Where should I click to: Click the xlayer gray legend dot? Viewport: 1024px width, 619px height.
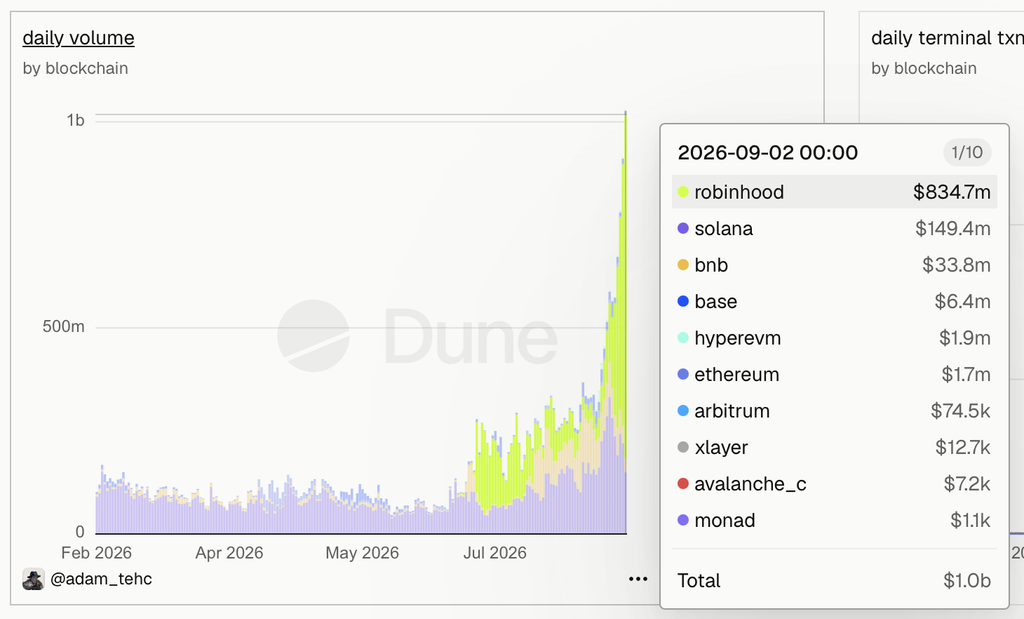pos(683,447)
